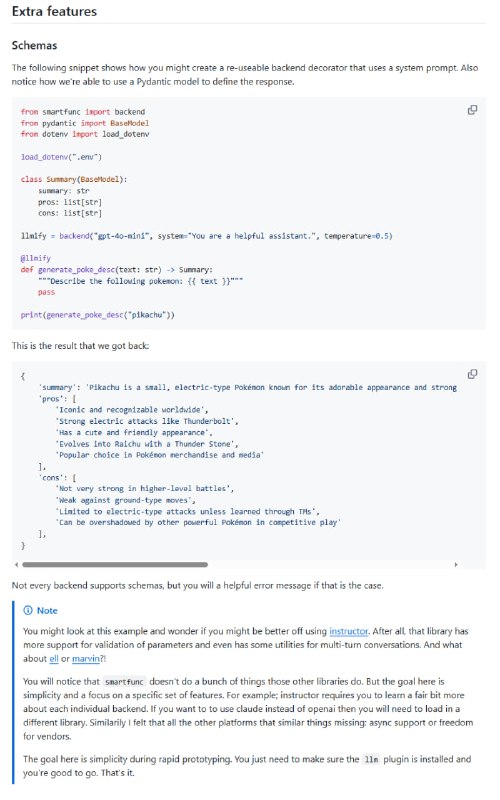500x800 pixels.
Task: Click the info icon beside Note
Action: [x=28, y=610]
